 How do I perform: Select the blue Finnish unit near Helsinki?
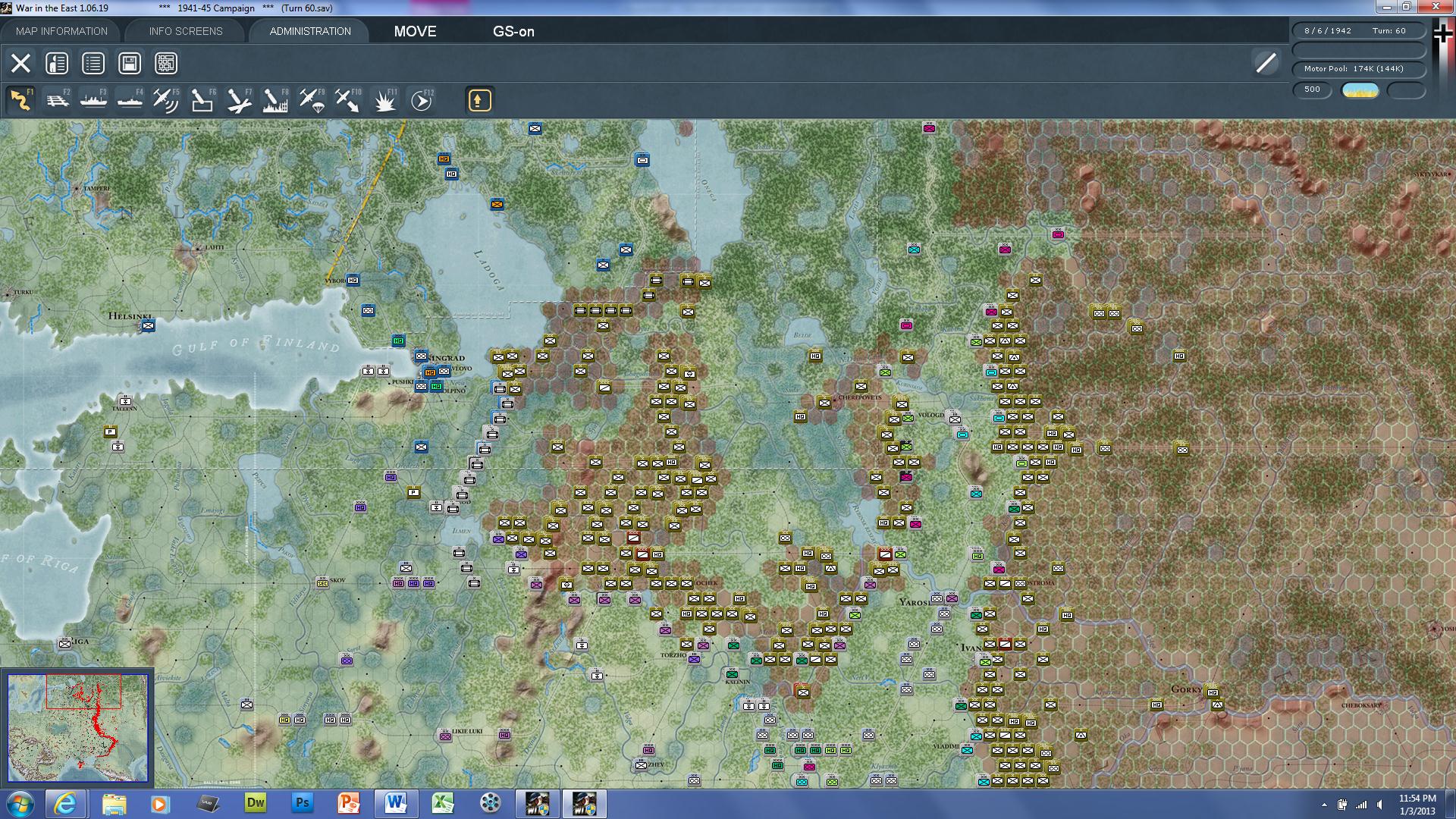click(148, 325)
